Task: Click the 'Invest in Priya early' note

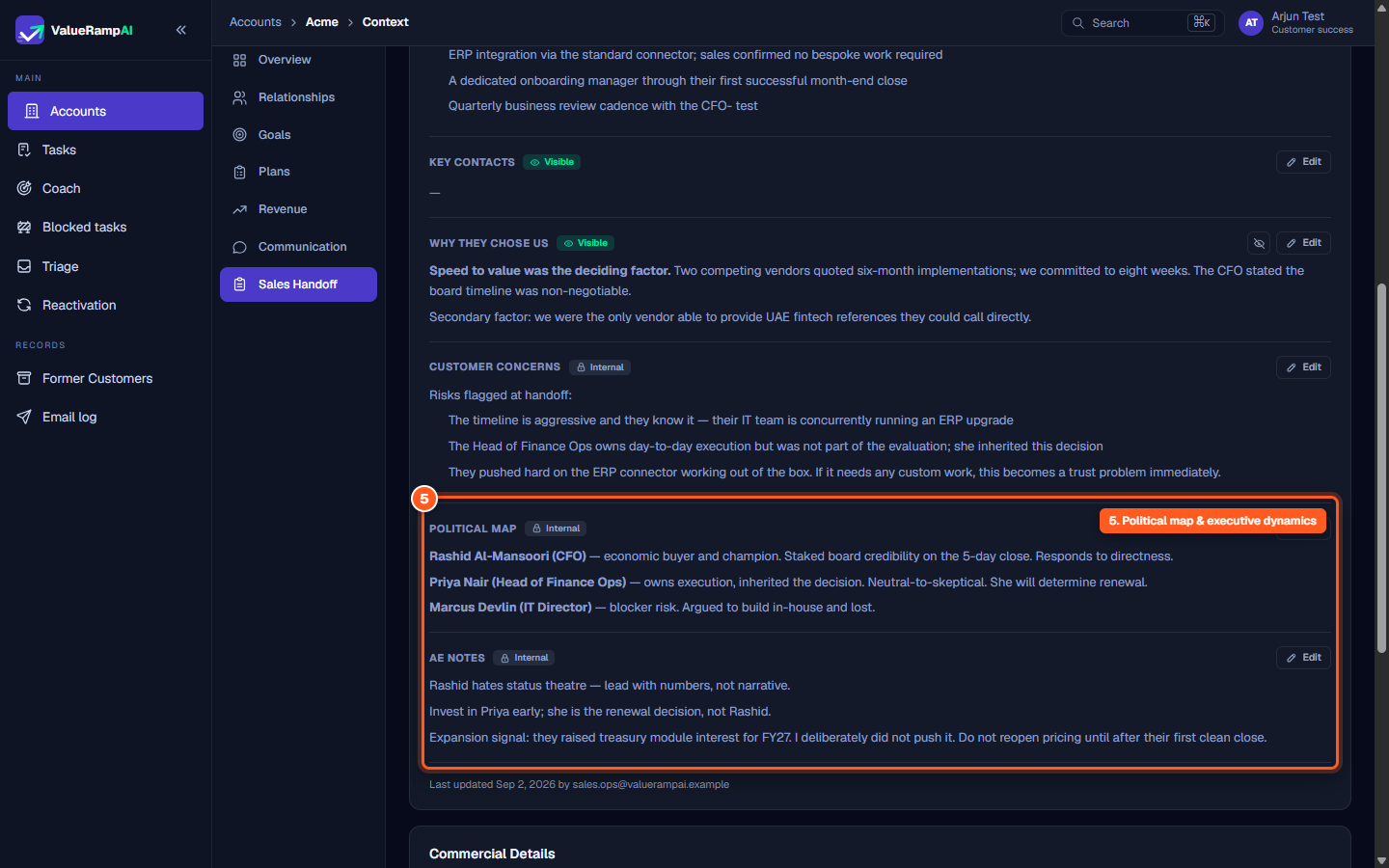Action: click(600, 712)
